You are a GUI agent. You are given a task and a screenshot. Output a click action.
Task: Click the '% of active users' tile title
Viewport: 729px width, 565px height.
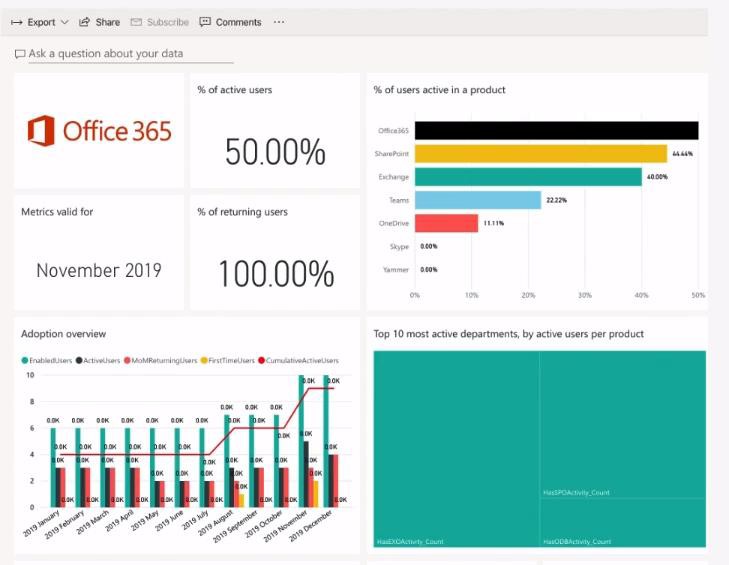point(235,90)
